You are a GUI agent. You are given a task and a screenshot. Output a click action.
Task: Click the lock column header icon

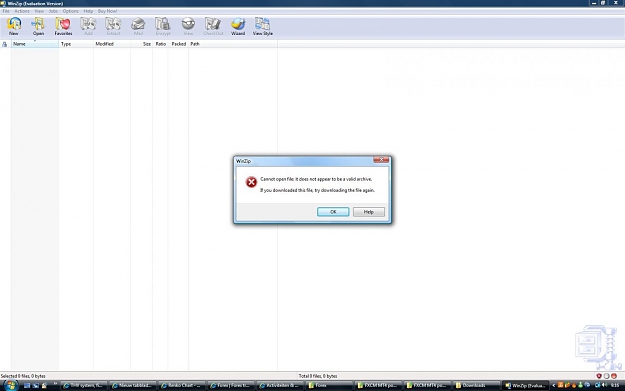point(5,44)
